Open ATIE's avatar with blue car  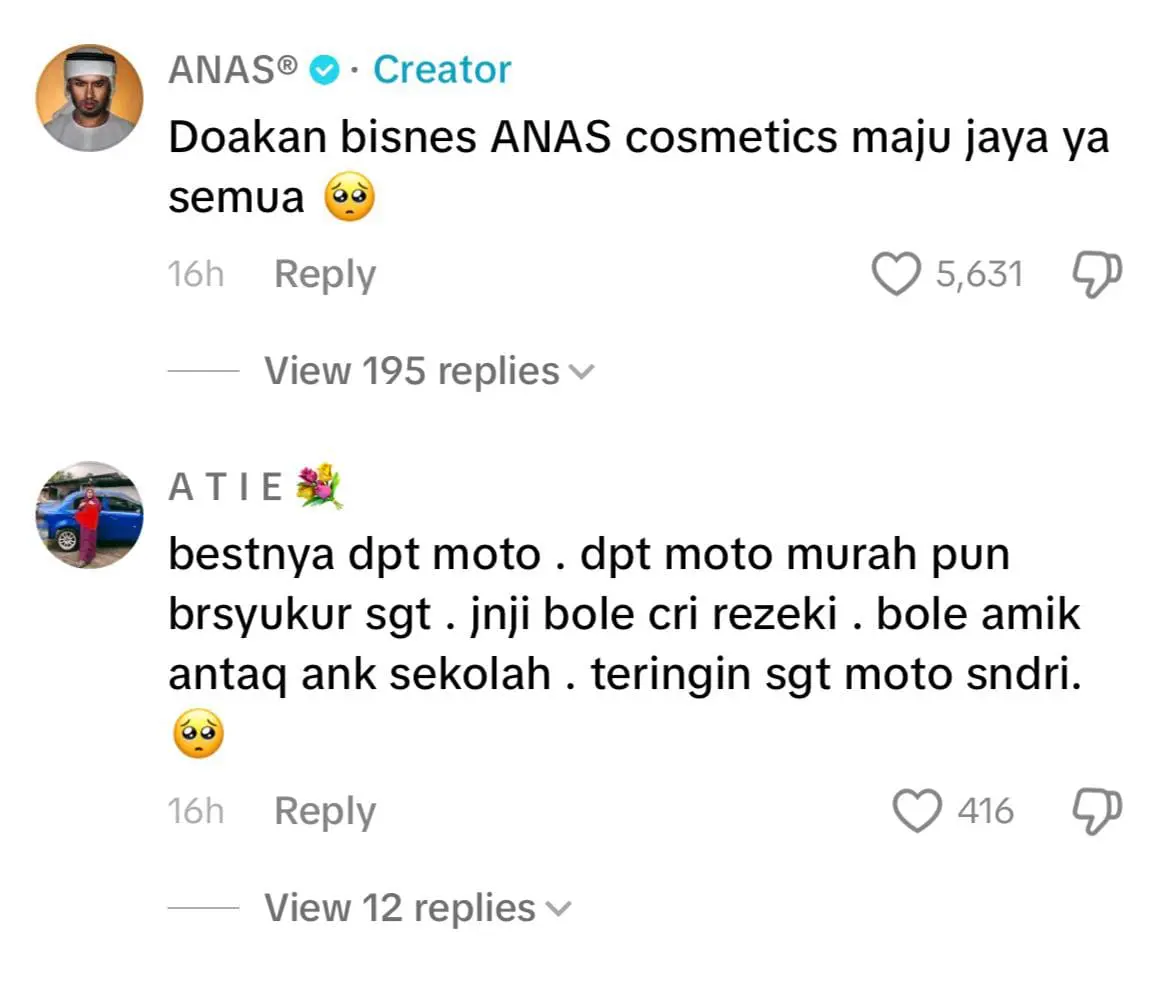89,515
